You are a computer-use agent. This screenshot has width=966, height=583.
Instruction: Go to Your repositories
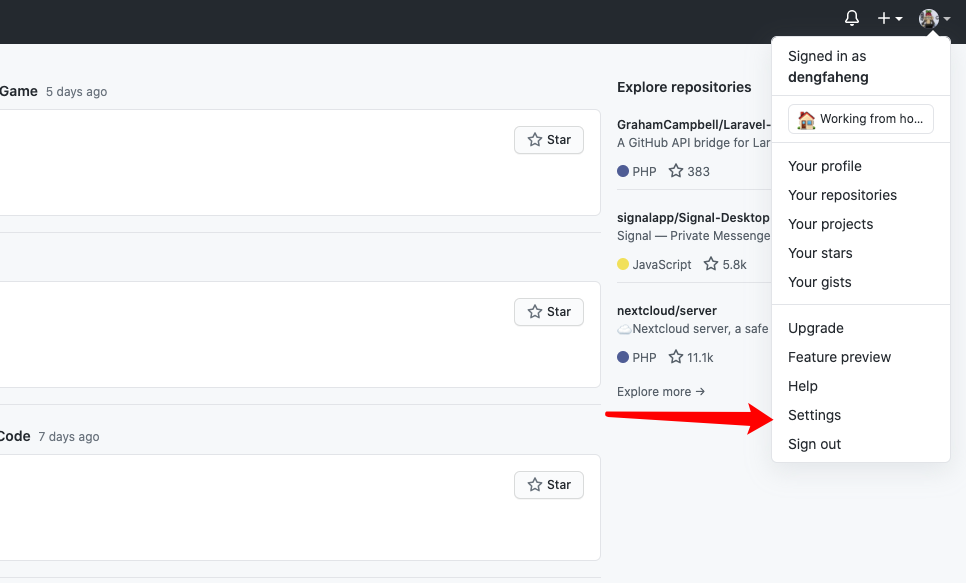842,195
